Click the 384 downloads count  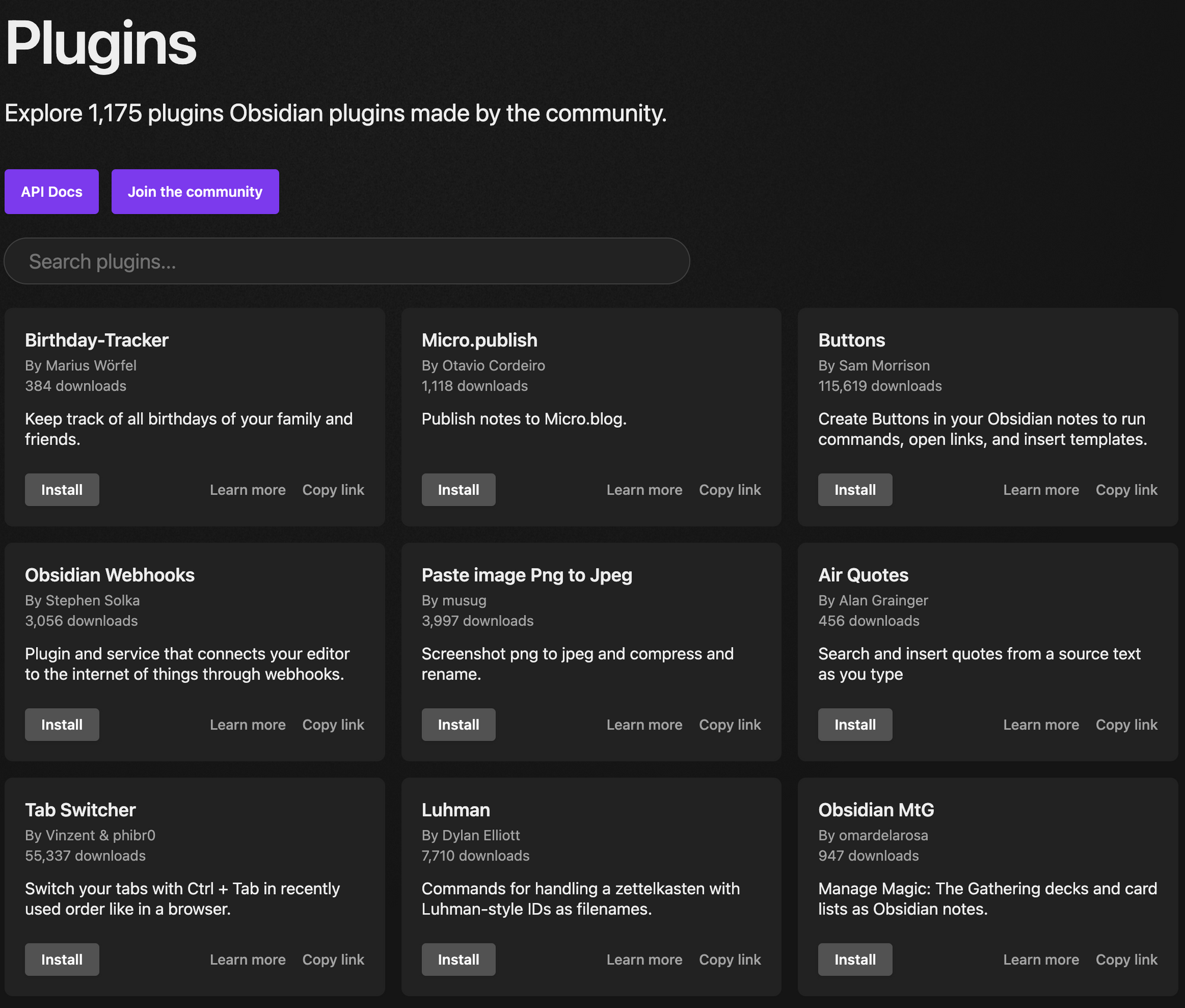[75, 386]
